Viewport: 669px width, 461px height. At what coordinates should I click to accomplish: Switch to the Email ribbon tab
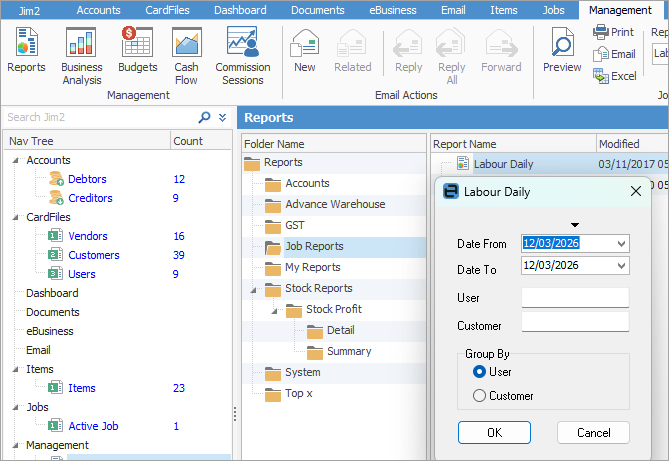(x=453, y=10)
